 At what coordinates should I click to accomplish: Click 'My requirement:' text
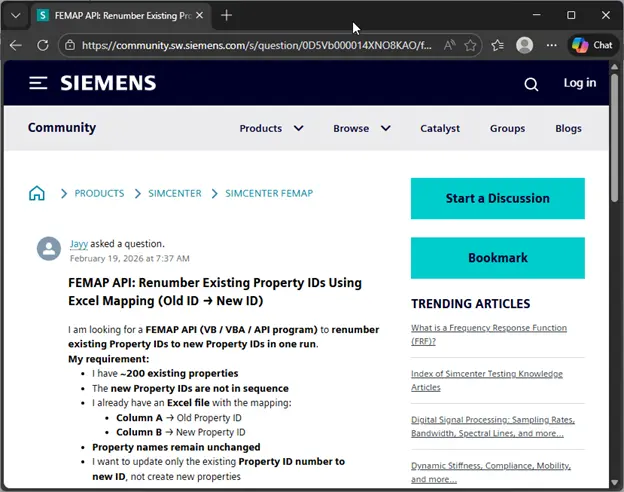[108, 359]
